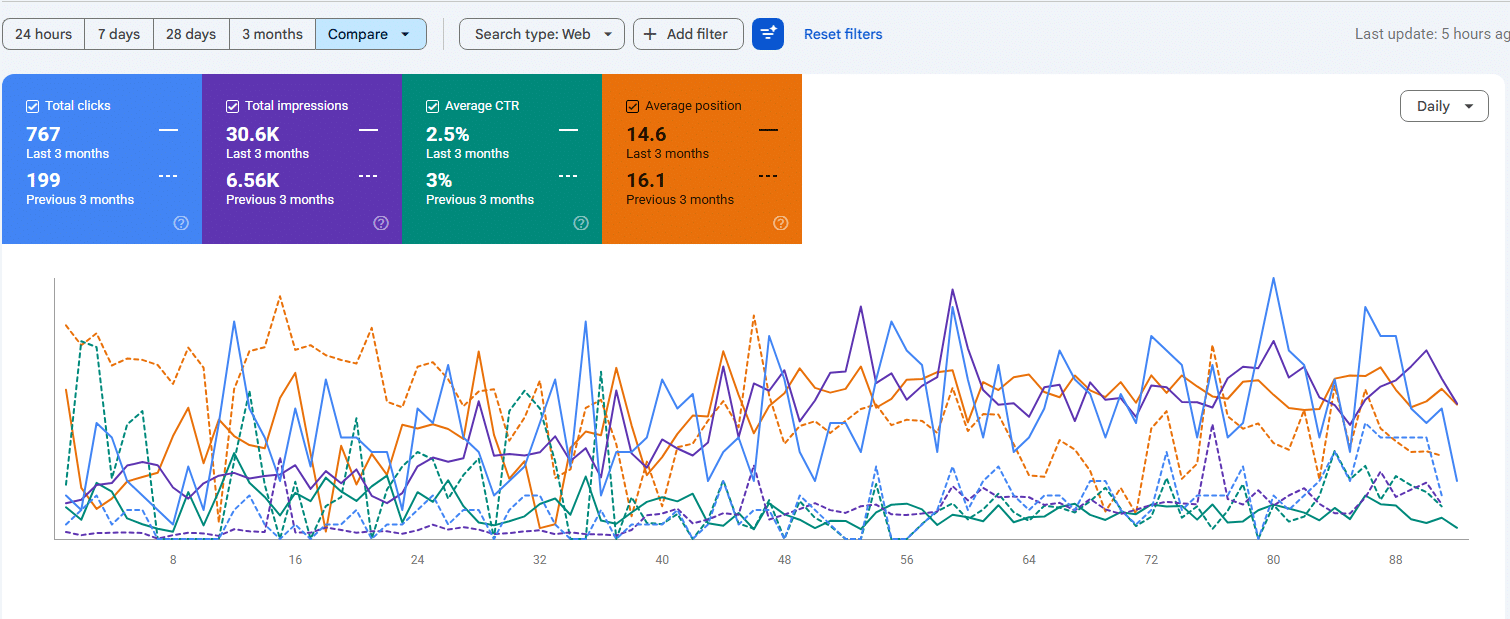Uncheck the Average CTR checkbox
This screenshot has height=619, width=1510.
tap(433, 106)
